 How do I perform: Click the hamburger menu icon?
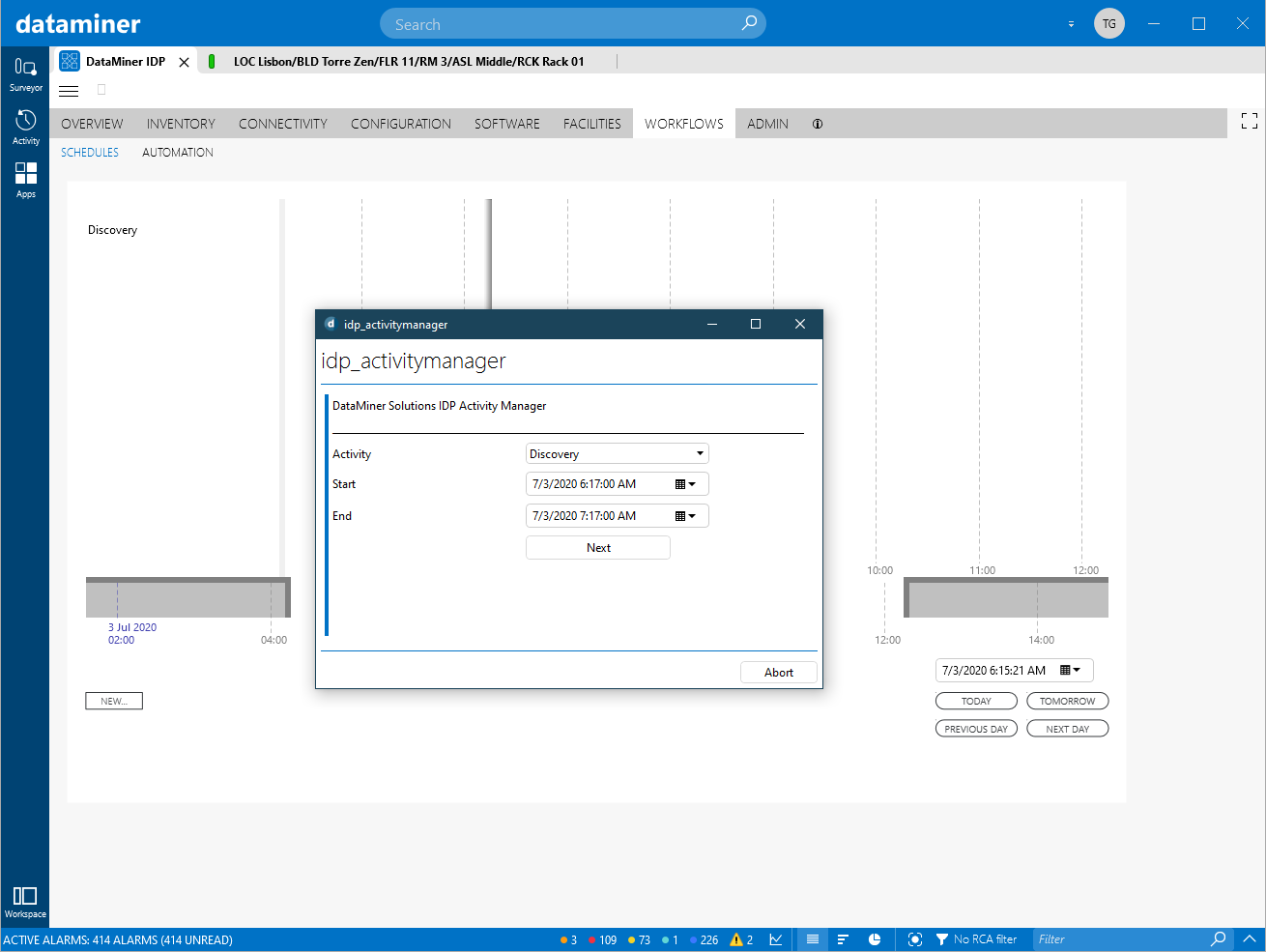coord(69,91)
